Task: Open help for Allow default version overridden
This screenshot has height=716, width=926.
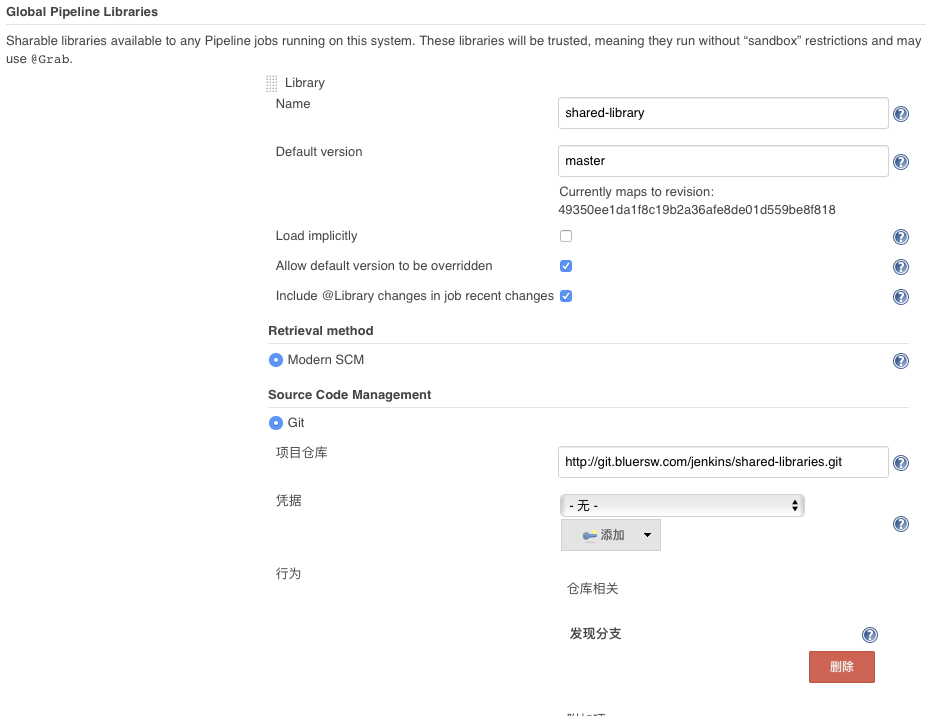Action: tap(901, 267)
